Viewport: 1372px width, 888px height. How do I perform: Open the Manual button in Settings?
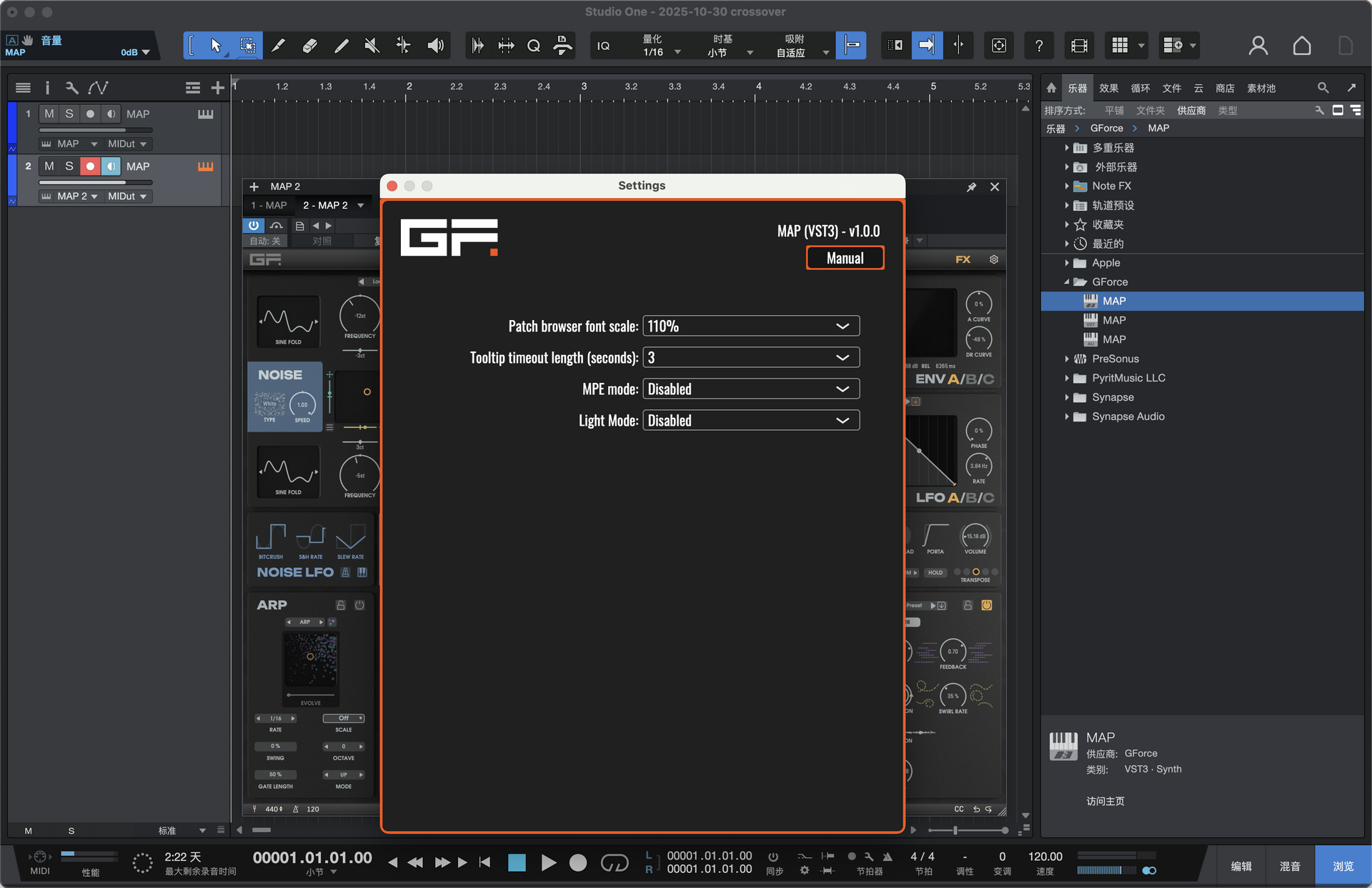coord(845,258)
